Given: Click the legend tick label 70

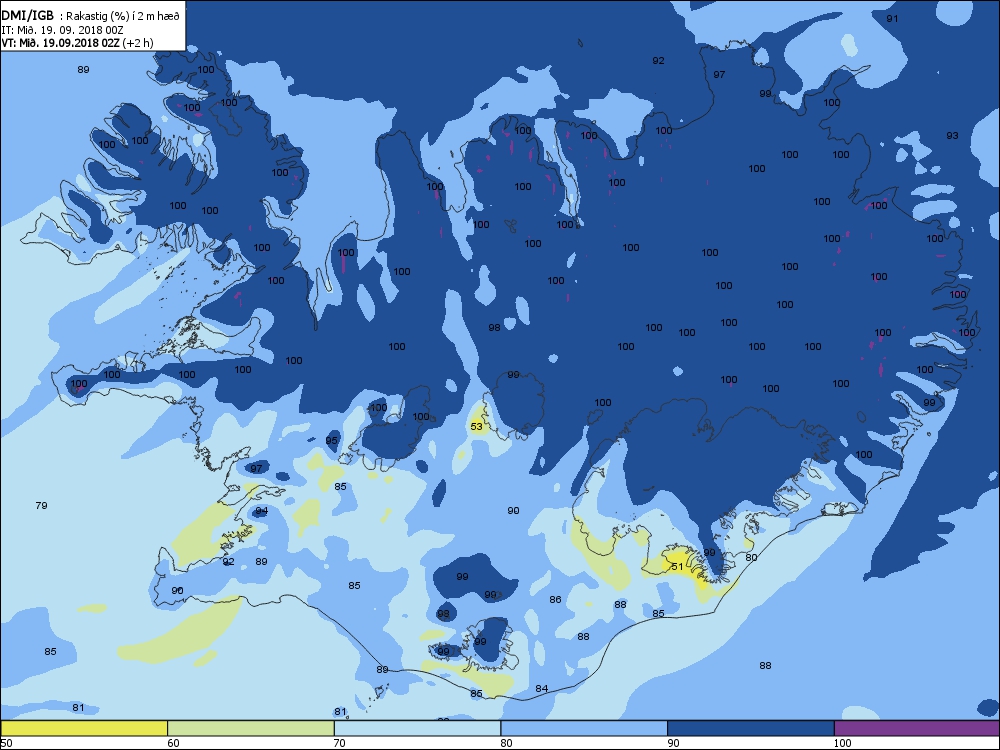Looking at the screenshot, I should tap(340, 743).
